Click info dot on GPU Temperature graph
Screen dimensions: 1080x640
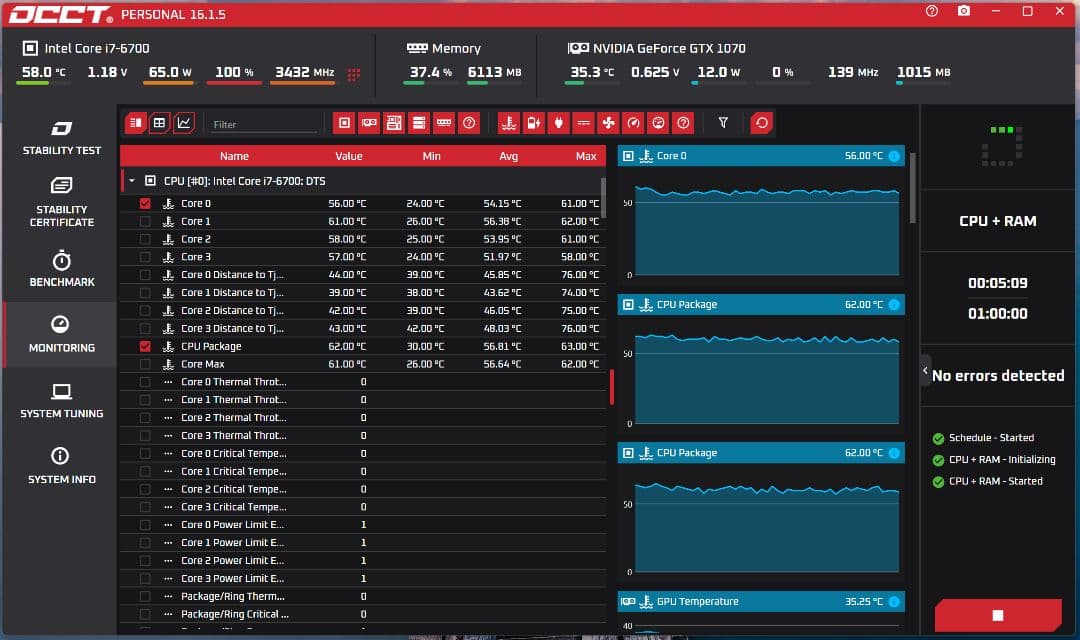(x=894, y=602)
